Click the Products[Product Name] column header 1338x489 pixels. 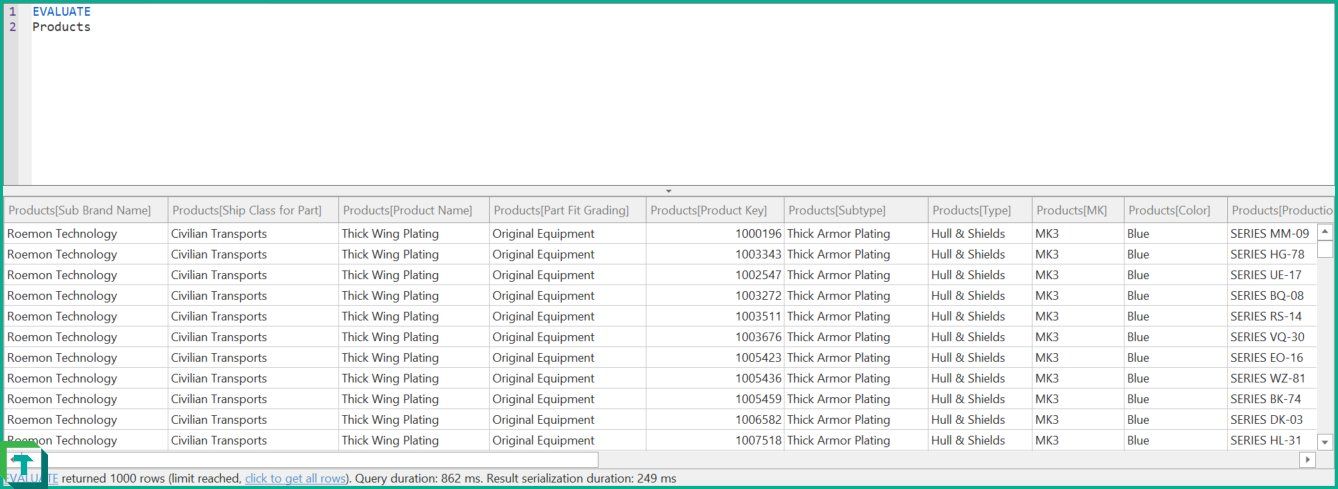(414, 210)
